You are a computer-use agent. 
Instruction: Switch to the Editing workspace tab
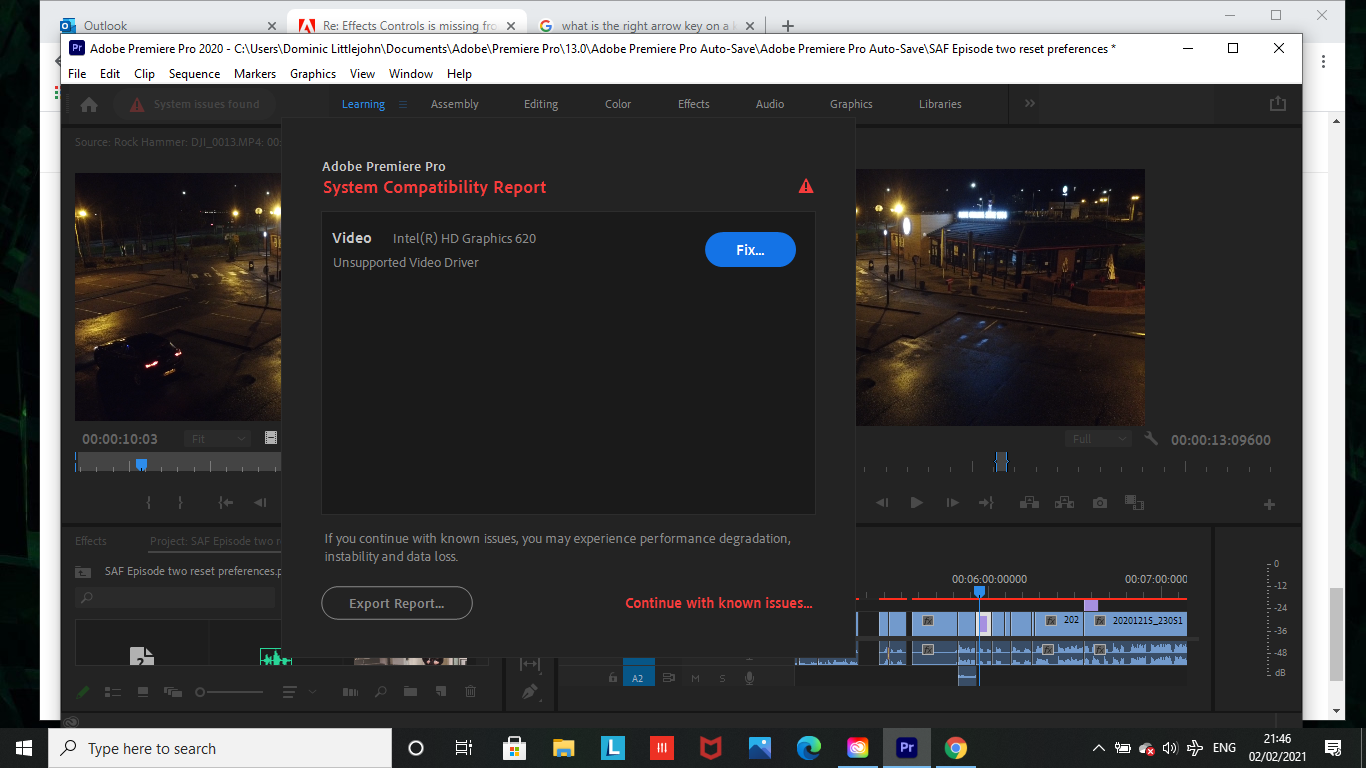click(541, 103)
